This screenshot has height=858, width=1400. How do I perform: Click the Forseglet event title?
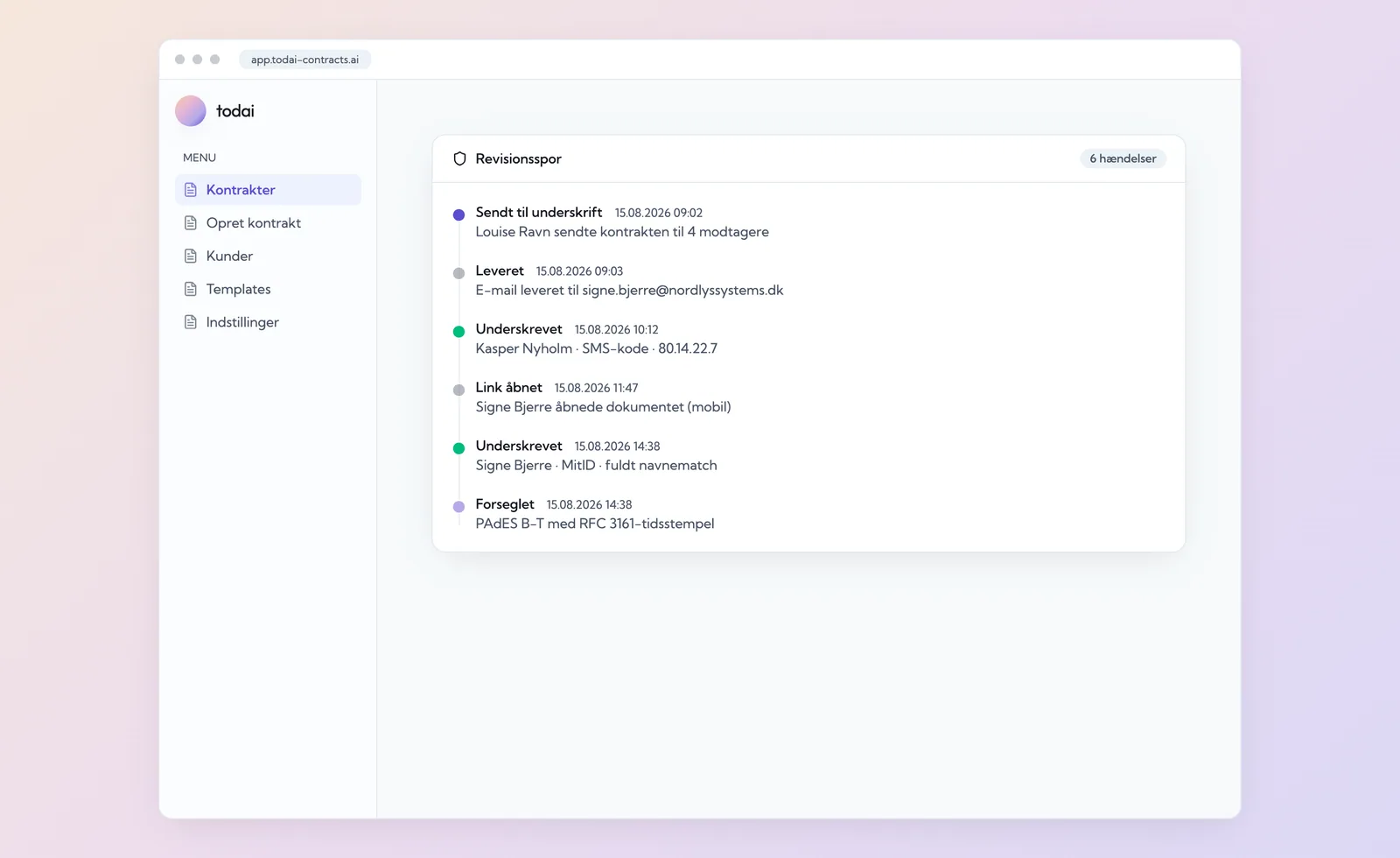pyautogui.click(x=505, y=504)
